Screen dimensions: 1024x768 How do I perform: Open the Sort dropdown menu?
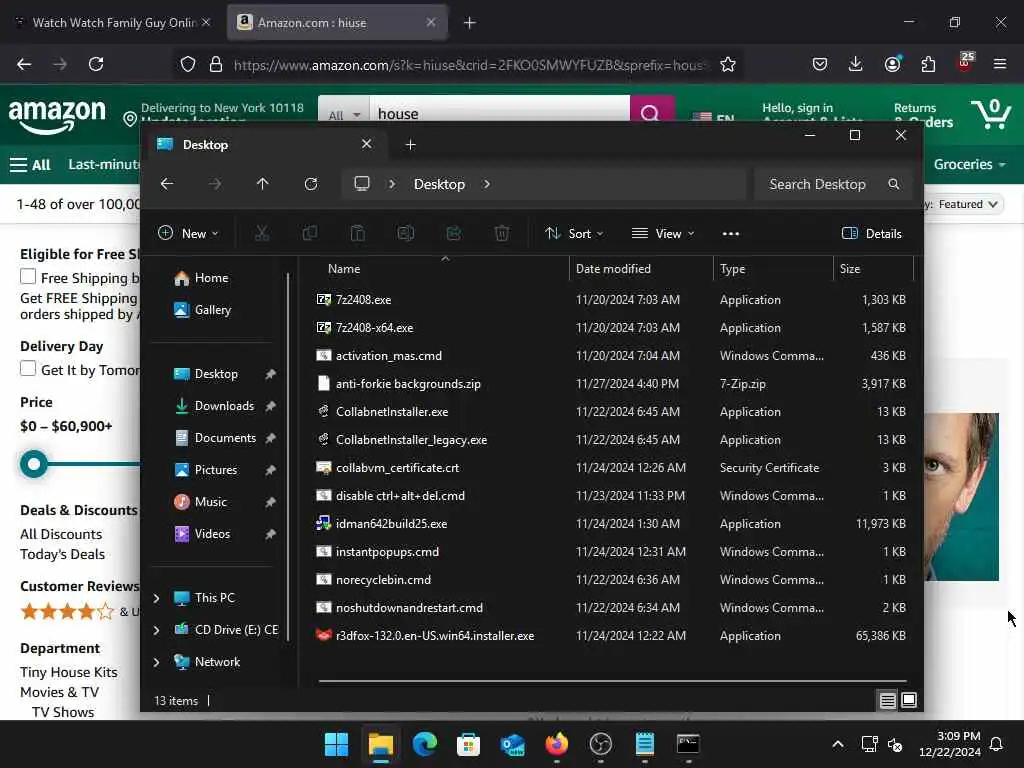tap(575, 234)
